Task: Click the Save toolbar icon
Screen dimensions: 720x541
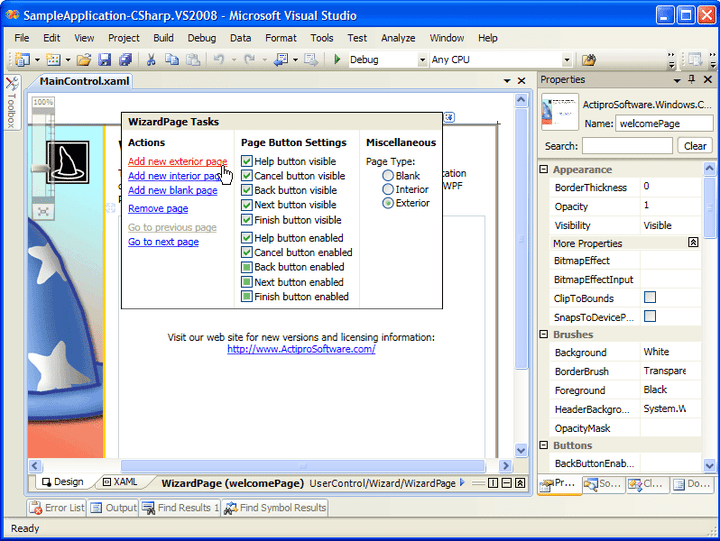Action: point(104,60)
